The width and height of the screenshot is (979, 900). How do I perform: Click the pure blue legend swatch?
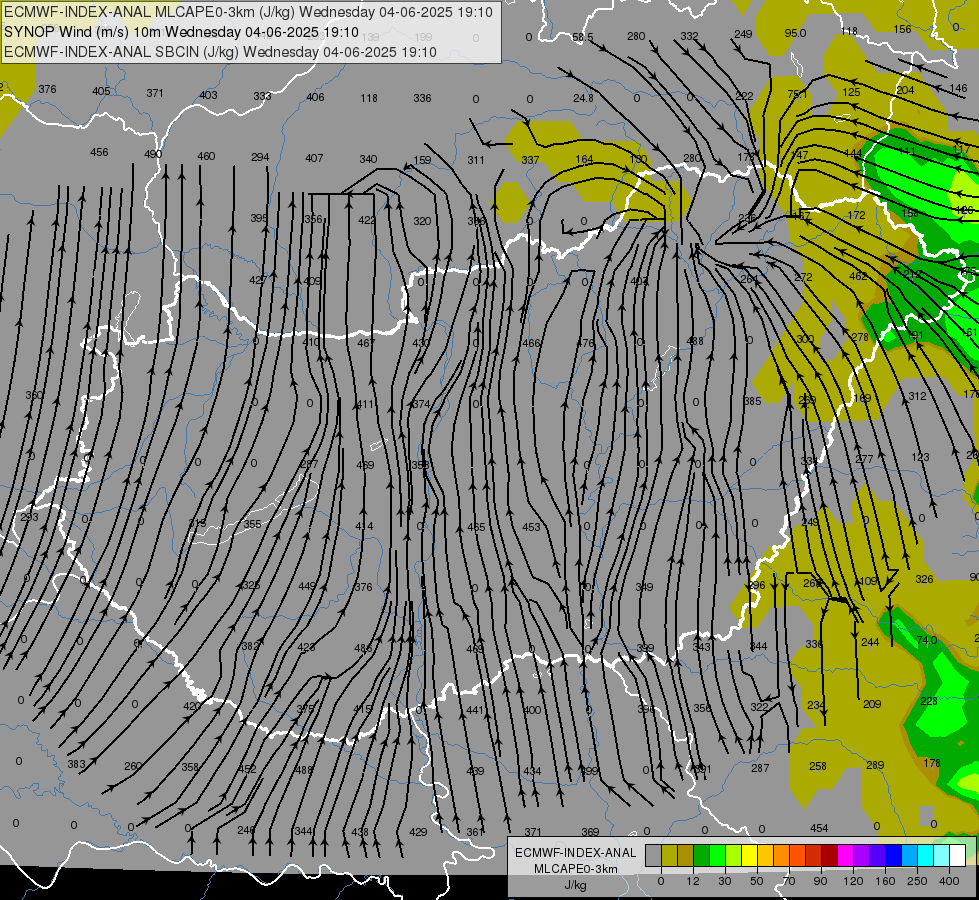pos(894,855)
